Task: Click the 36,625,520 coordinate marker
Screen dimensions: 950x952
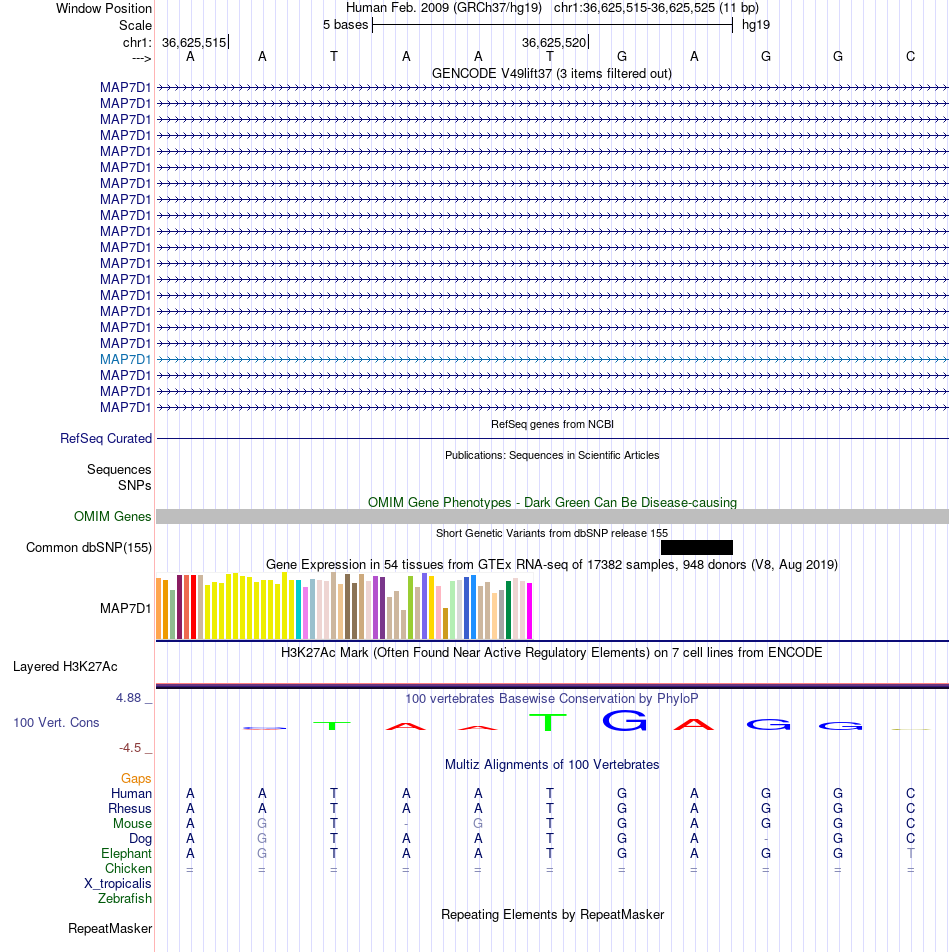Action: click(554, 42)
